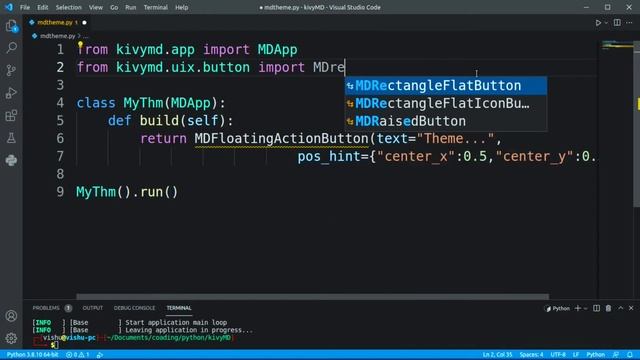The height and width of the screenshot is (360, 640).
Task: Click line number 6 in gutter
Action: coord(60,138)
